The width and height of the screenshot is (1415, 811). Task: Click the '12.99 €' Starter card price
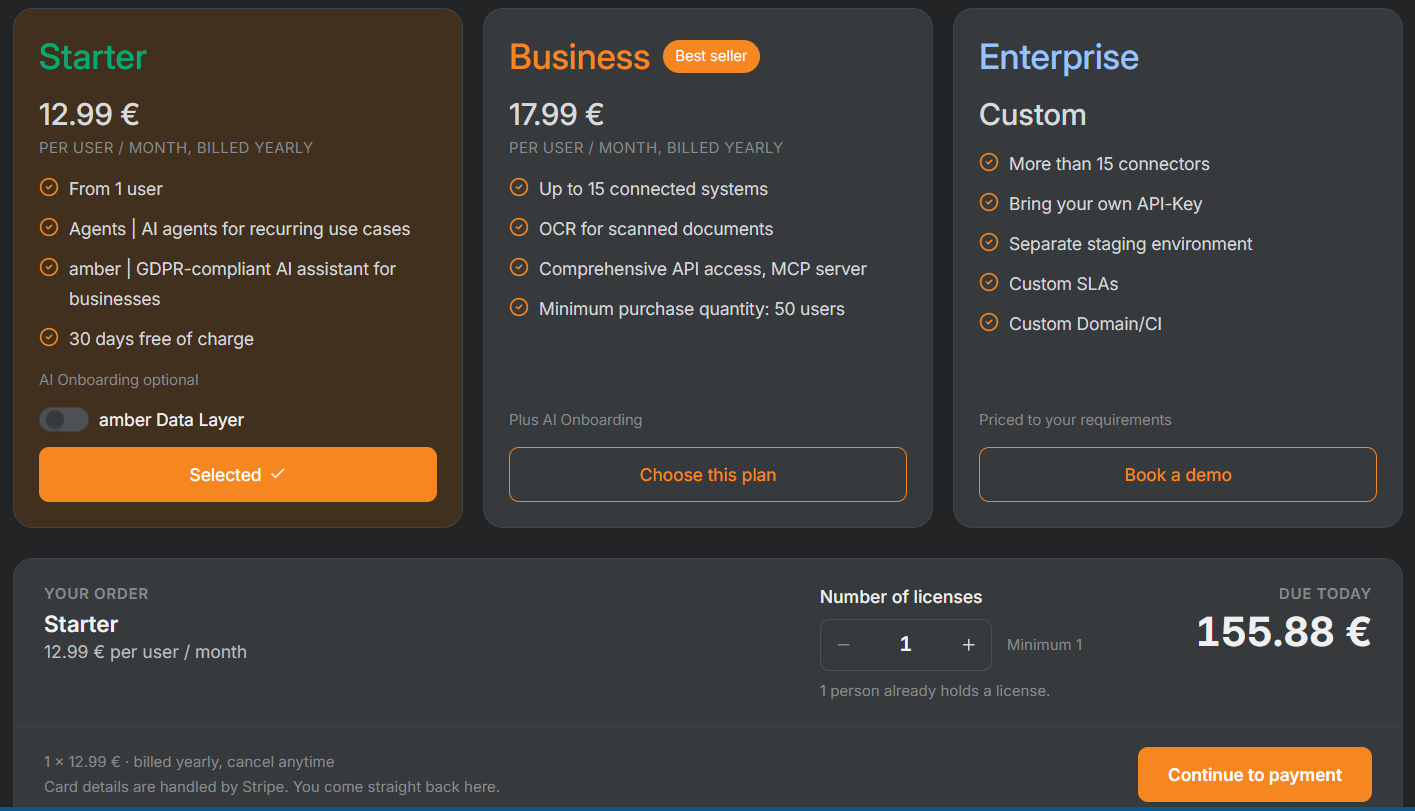(x=89, y=114)
